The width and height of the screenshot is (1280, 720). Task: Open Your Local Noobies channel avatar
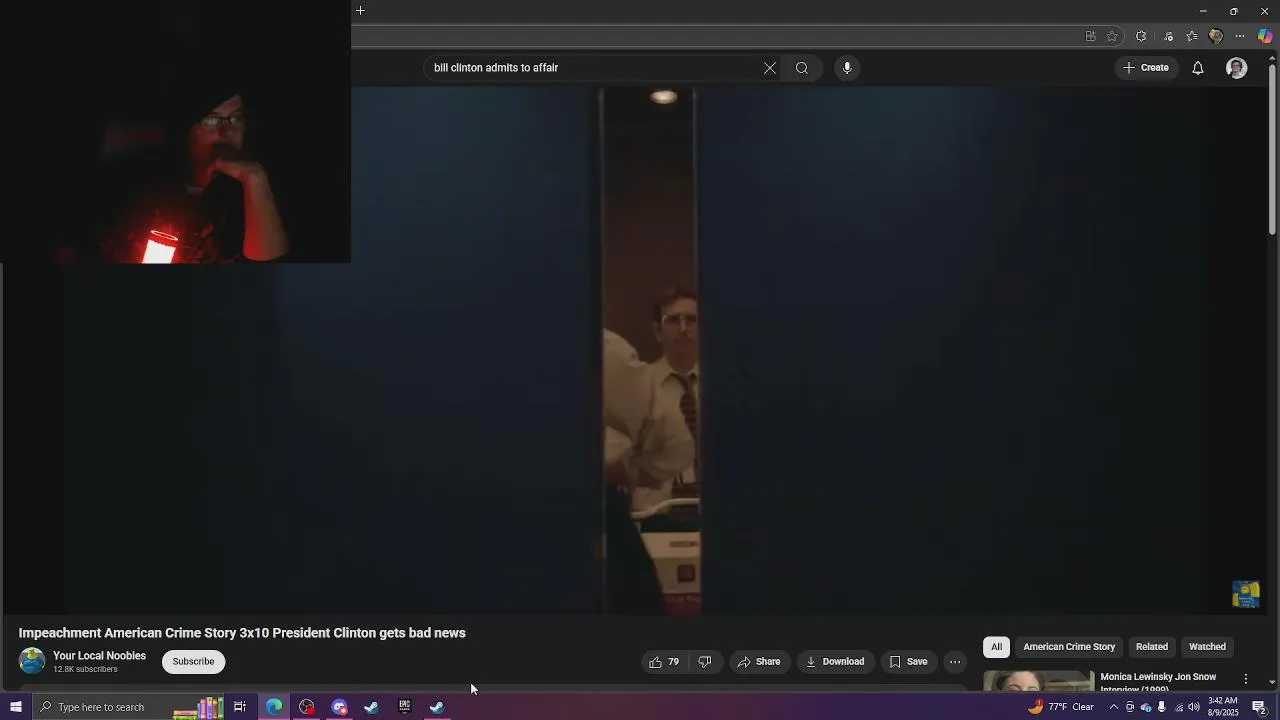(x=32, y=661)
